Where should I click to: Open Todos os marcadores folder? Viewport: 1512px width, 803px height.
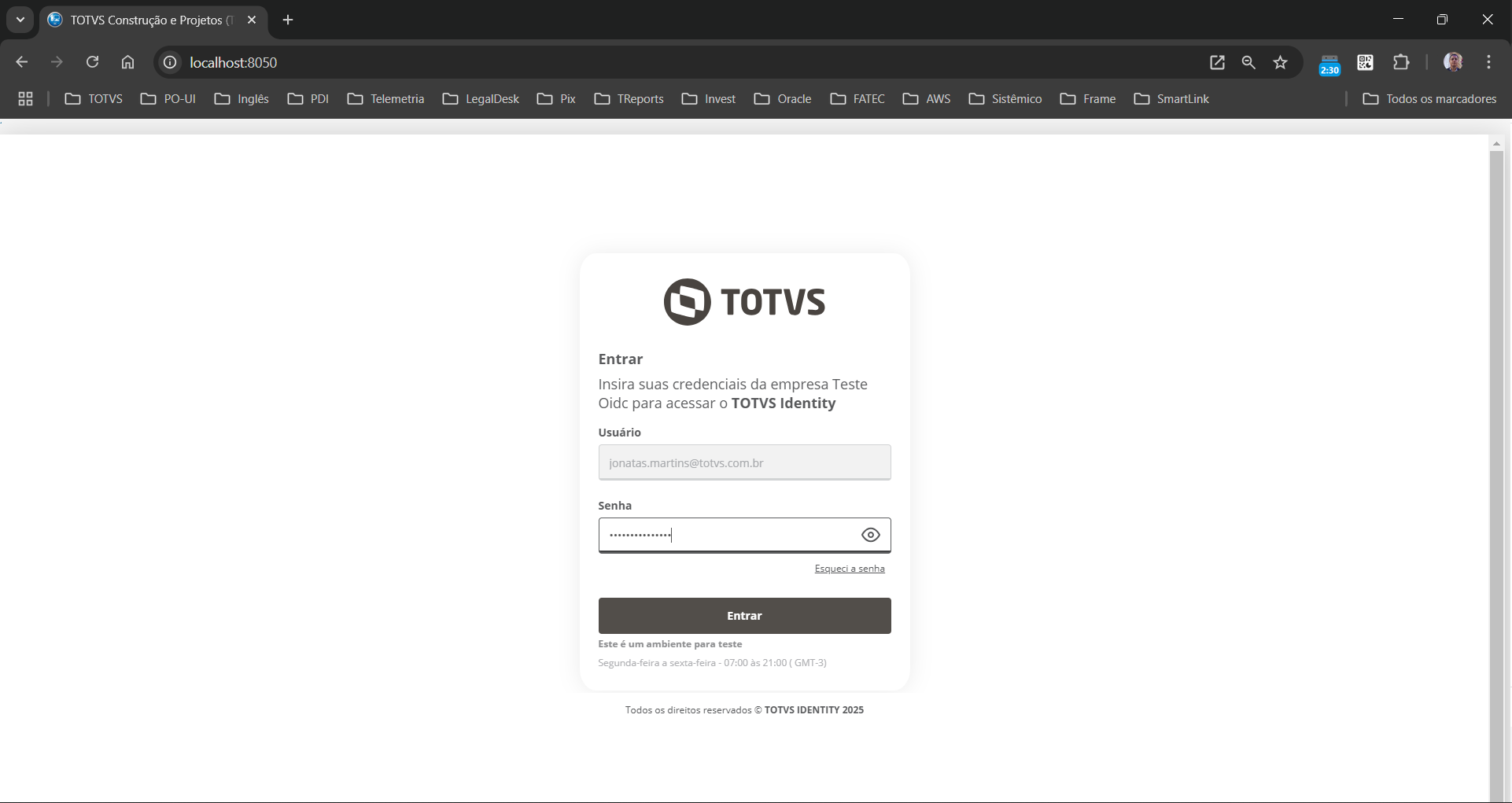pos(1430,99)
